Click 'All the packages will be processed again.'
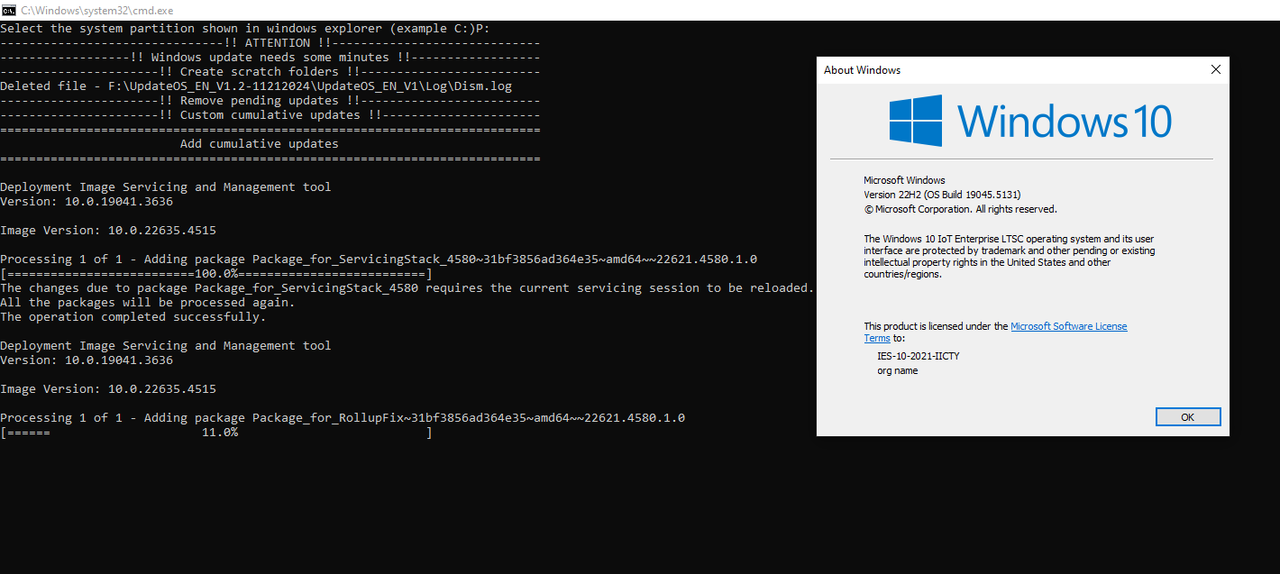 147,302
